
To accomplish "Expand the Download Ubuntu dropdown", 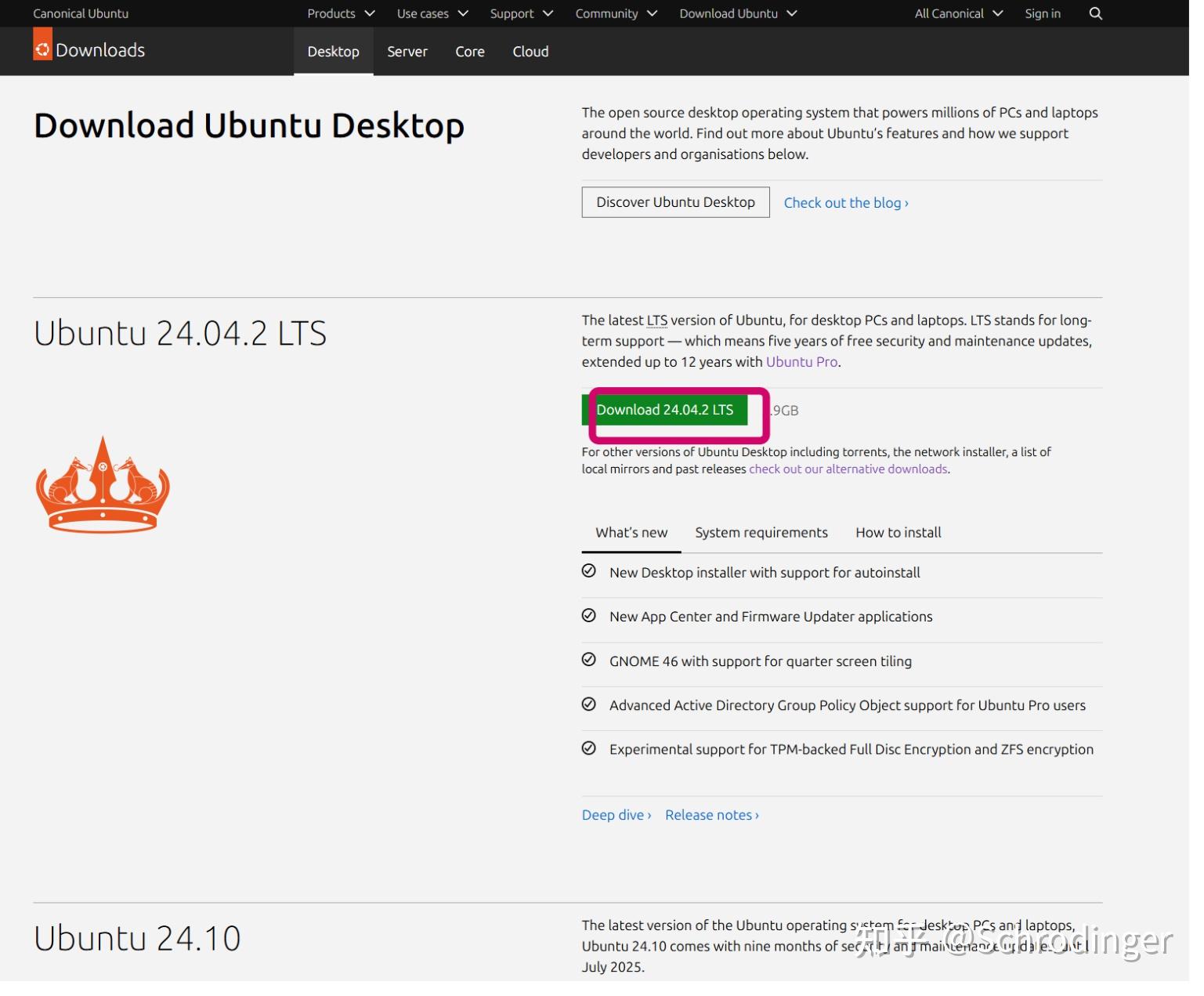I will coord(737,13).
